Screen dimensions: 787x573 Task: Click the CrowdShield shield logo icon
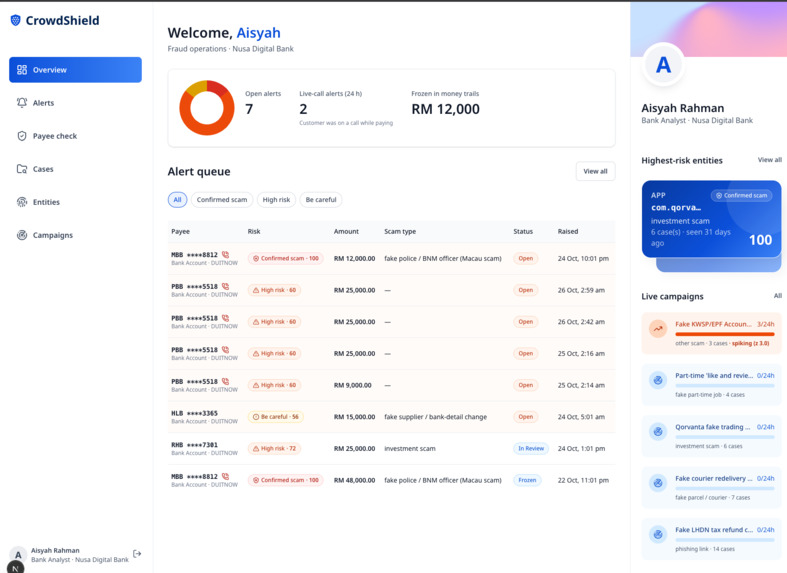point(16,21)
